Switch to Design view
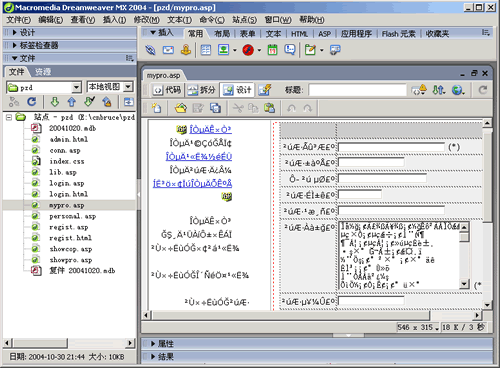The image size is (500, 369). 237,90
